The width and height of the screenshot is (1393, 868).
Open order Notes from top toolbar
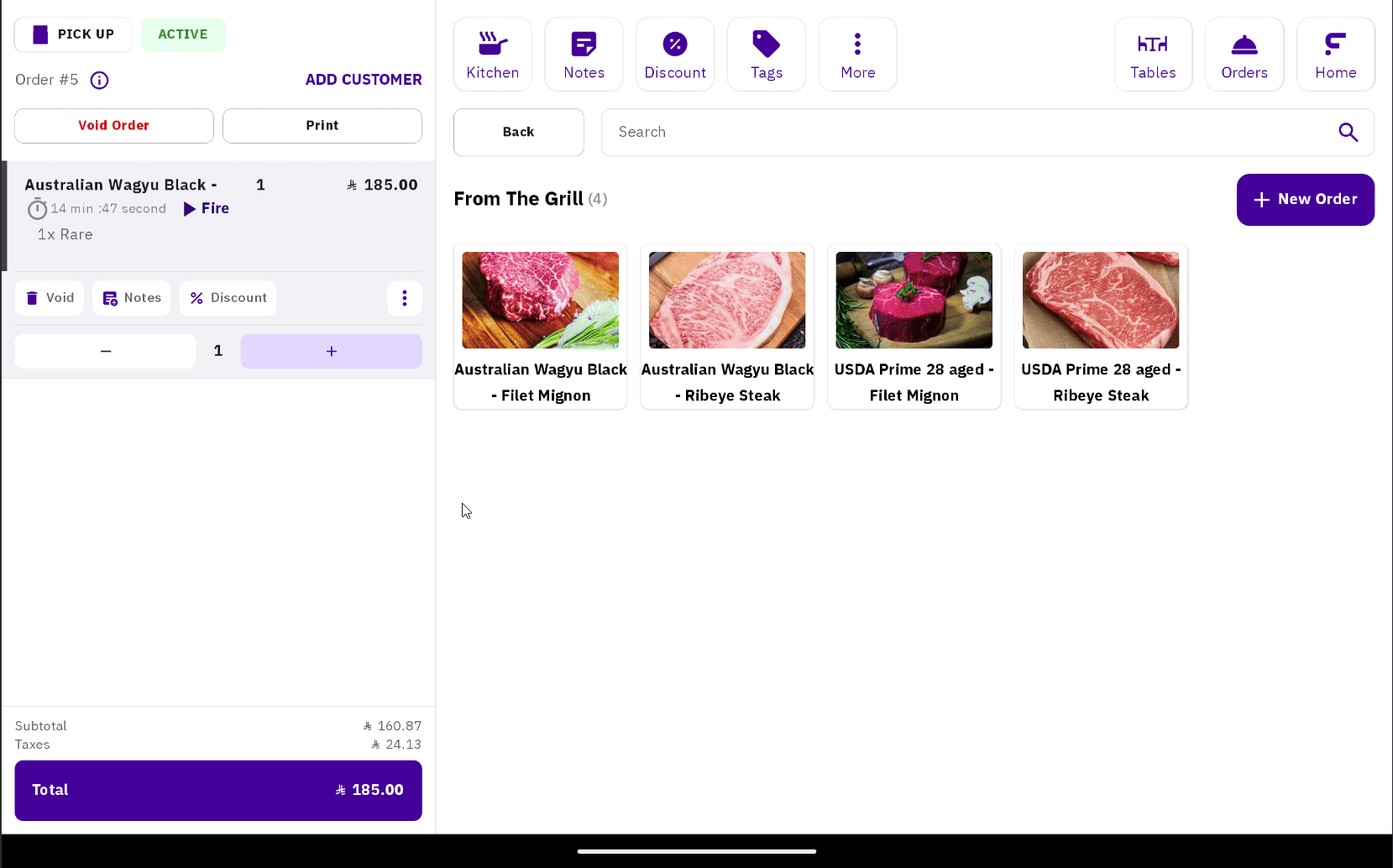click(x=584, y=55)
